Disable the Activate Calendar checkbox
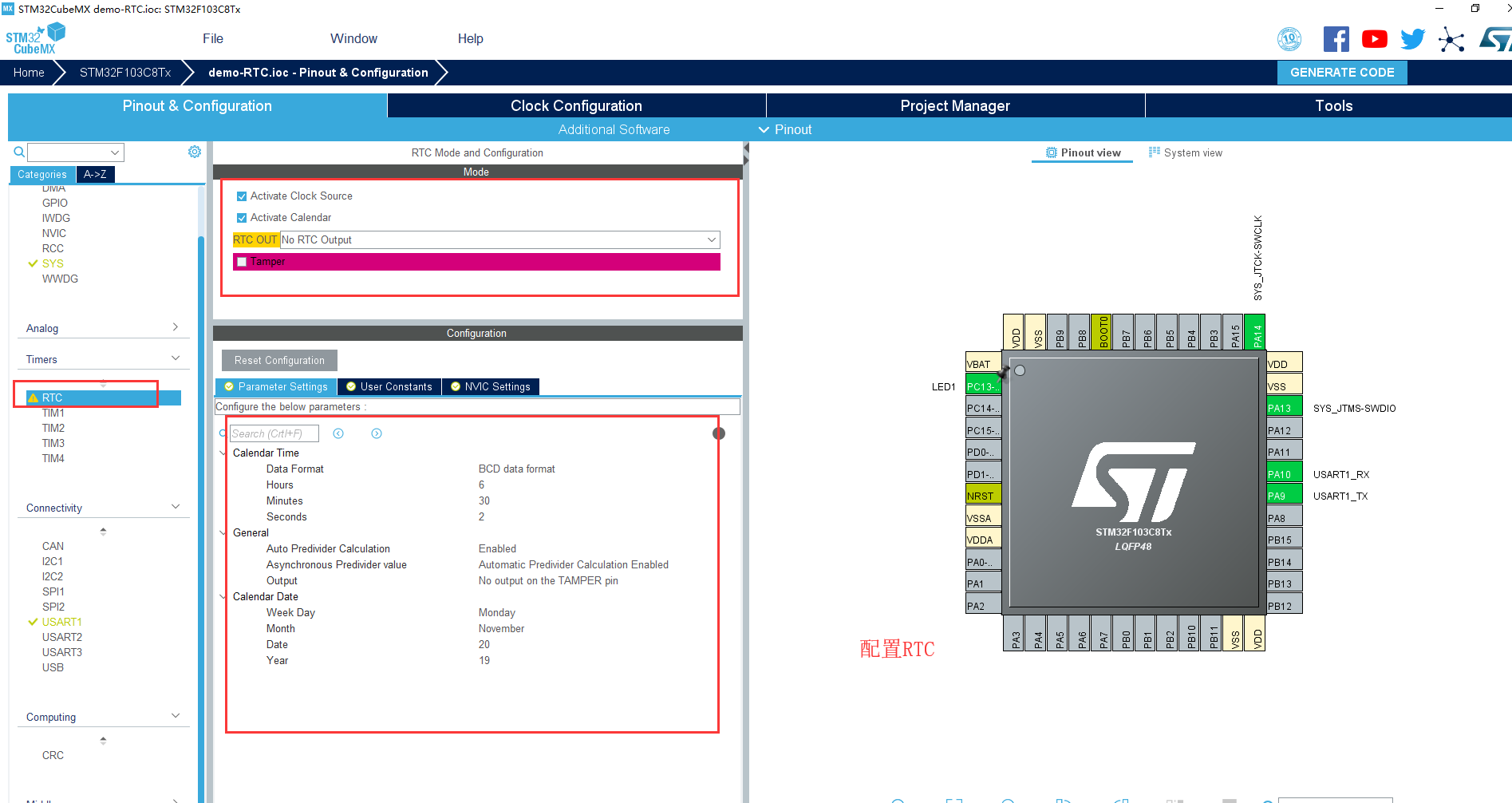 242,217
